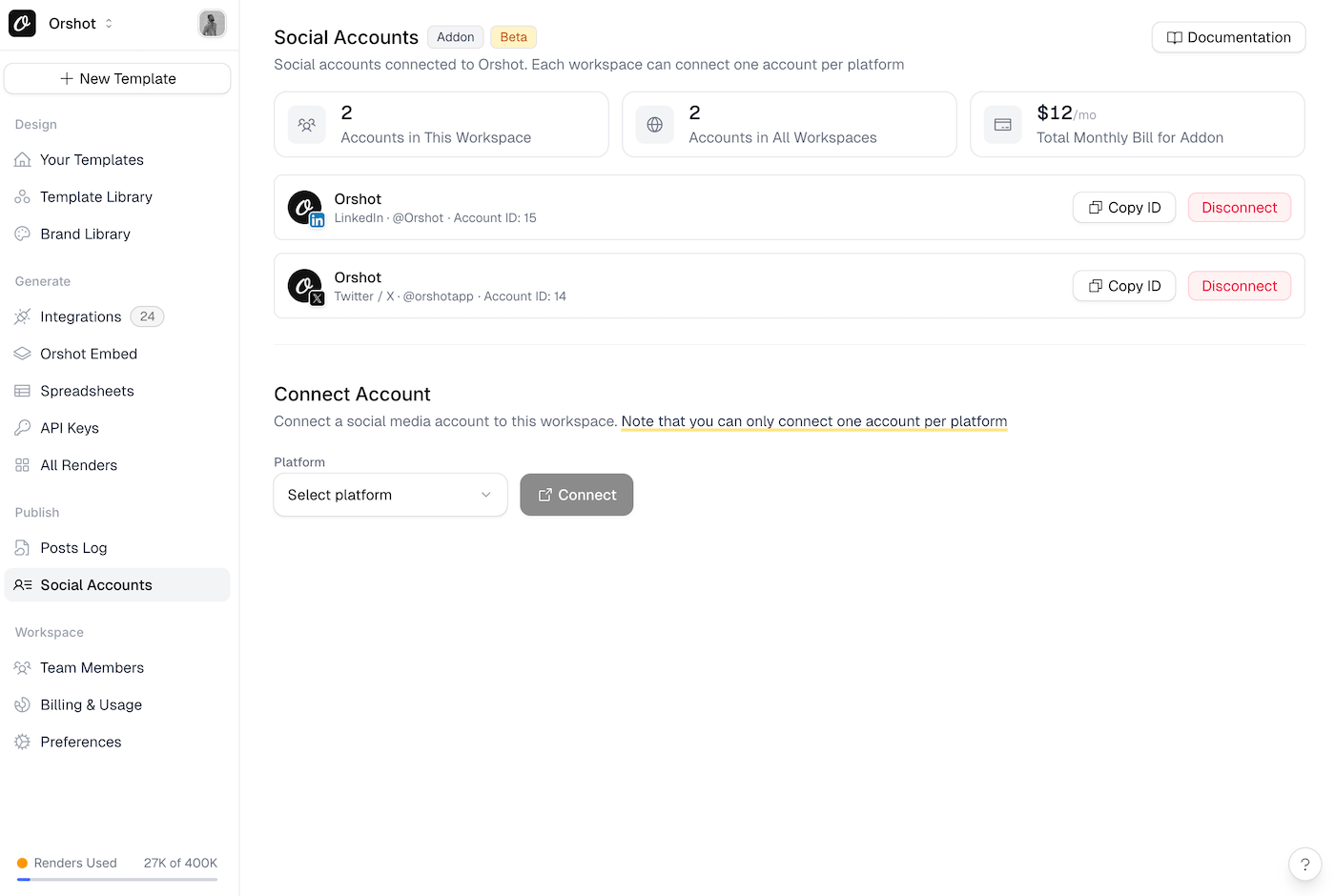
Task: Copy ID of the LinkedIn account
Action: (1124, 208)
